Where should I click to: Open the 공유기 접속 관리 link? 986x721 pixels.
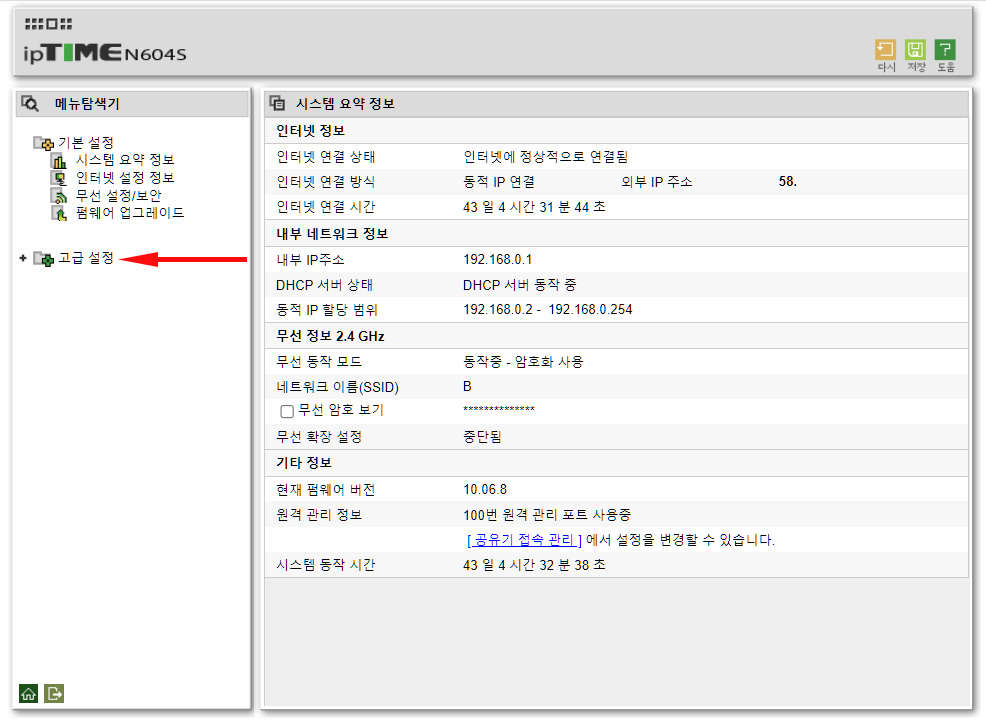[x=524, y=540]
